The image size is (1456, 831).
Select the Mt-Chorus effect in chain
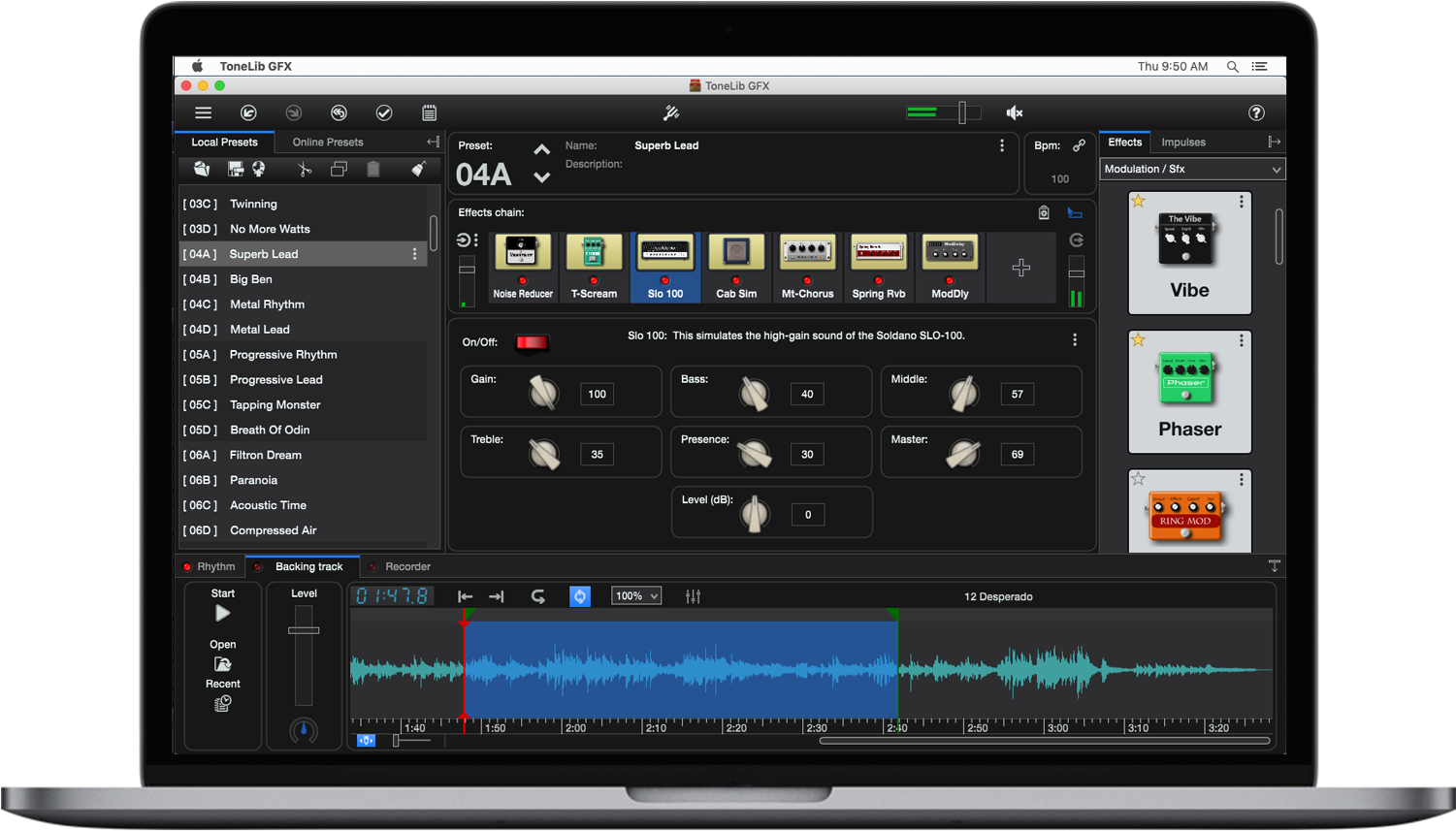click(x=807, y=268)
